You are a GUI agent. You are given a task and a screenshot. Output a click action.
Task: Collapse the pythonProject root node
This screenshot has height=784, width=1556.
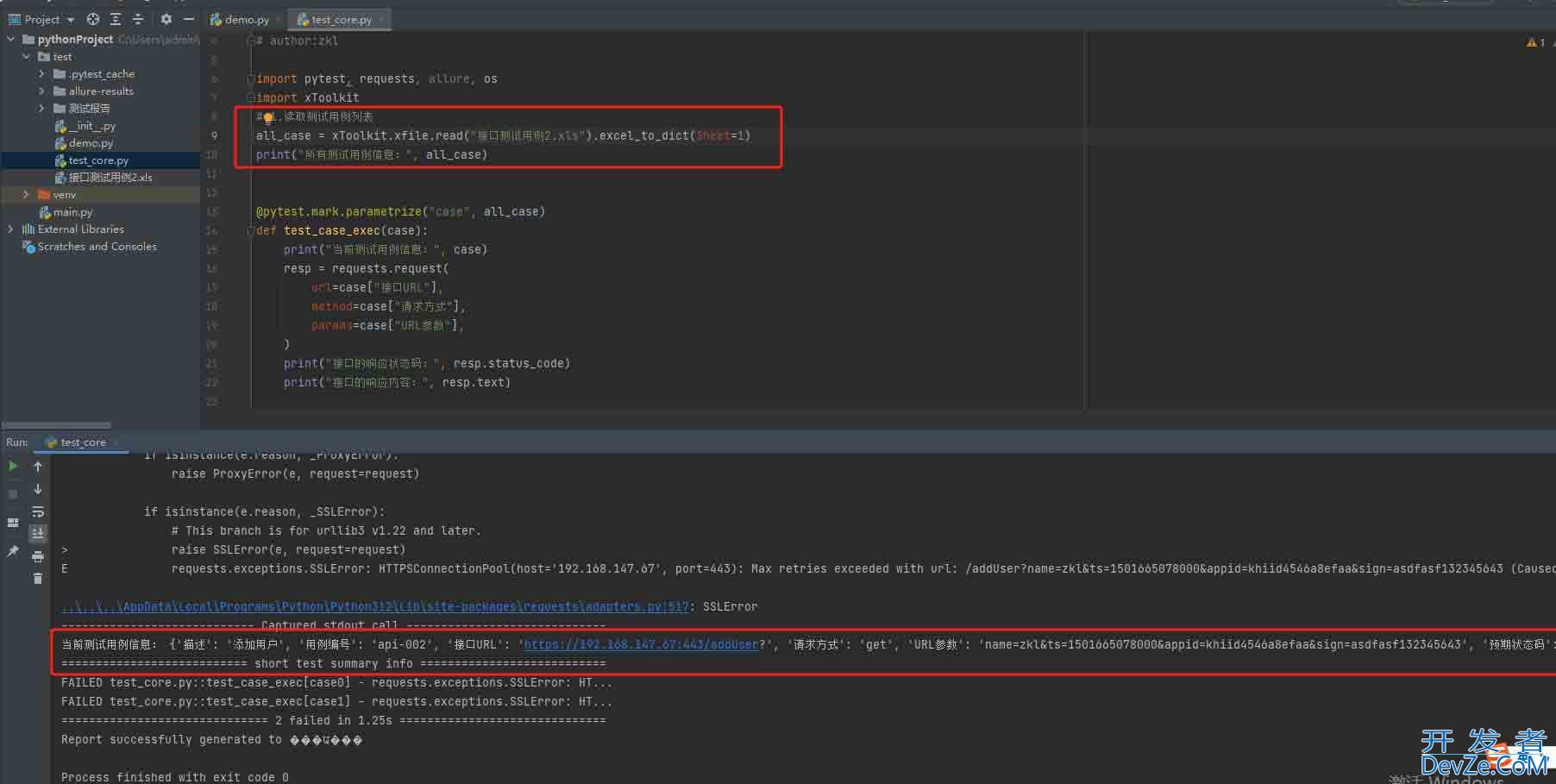pyautogui.click(x=11, y=39)
